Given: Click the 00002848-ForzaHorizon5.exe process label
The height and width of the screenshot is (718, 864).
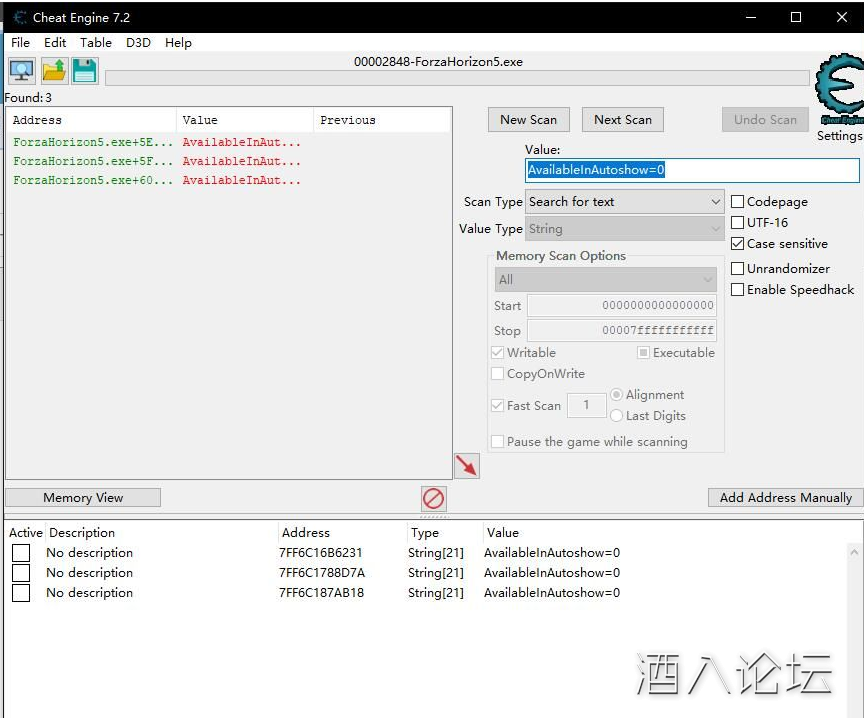Looking at the screenshot, I should [x=438, y=62].
